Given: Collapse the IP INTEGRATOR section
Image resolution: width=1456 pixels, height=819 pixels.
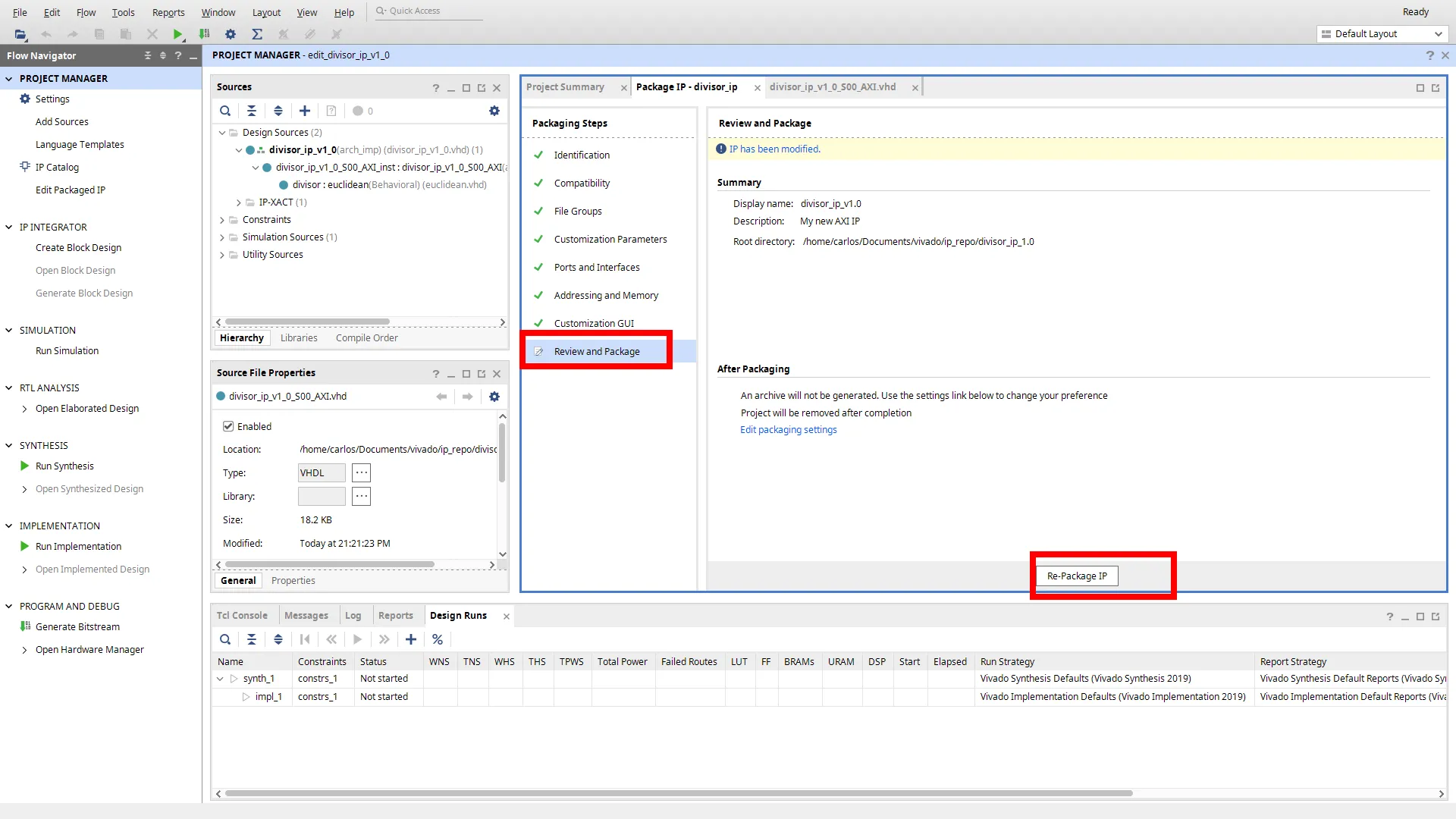Looking at the screenshot, I should [x=9, y=227].
